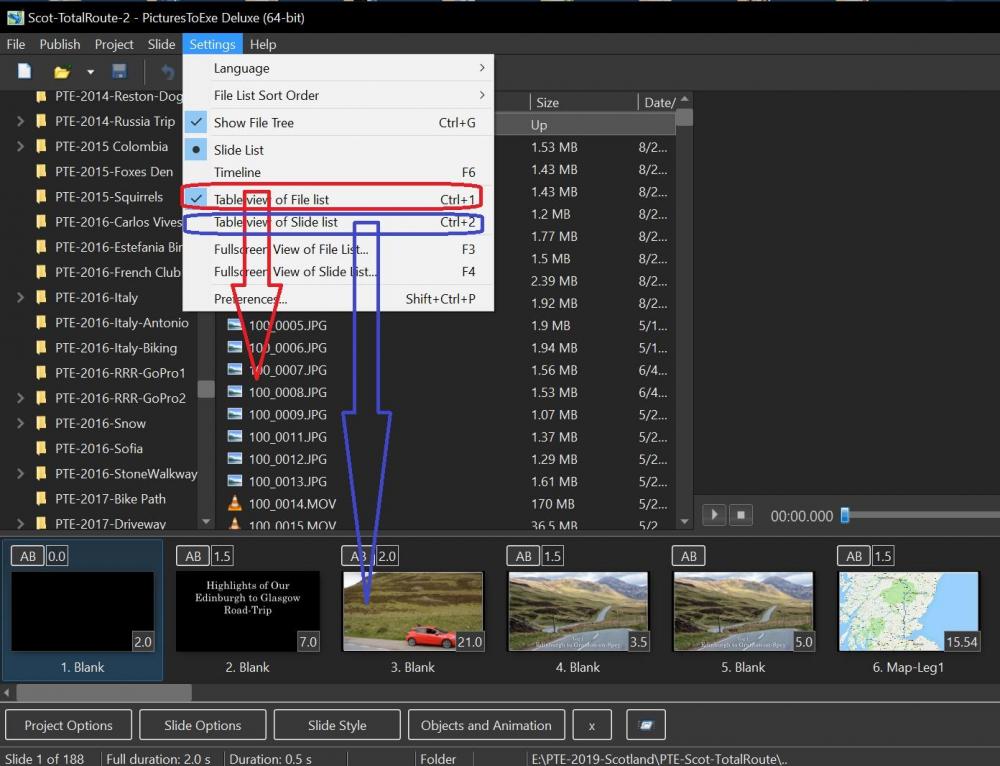Open the dropdown arrow beside Open icon
1000x766 pixels.
pos(90,72)
